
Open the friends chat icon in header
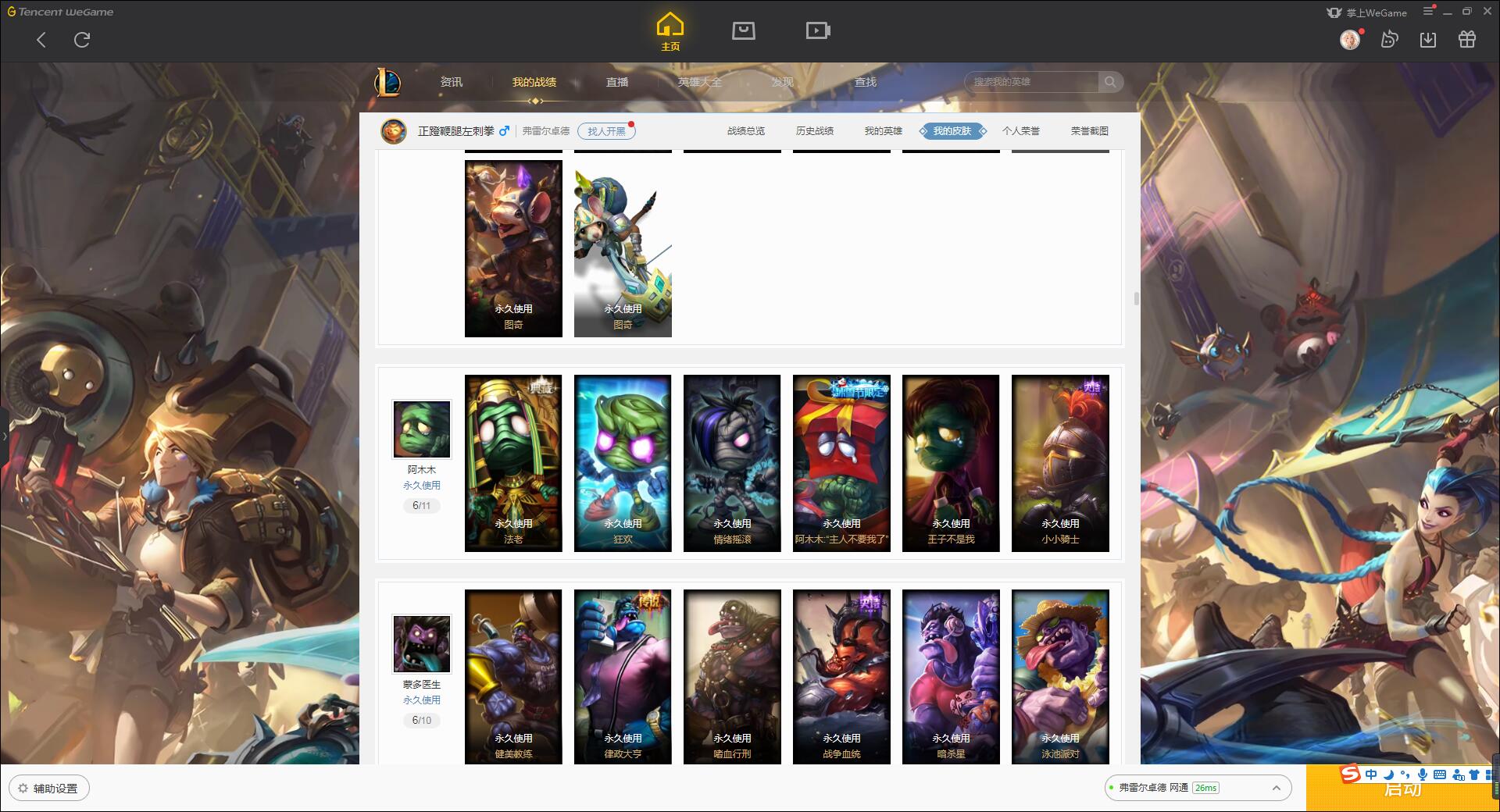1389,39
